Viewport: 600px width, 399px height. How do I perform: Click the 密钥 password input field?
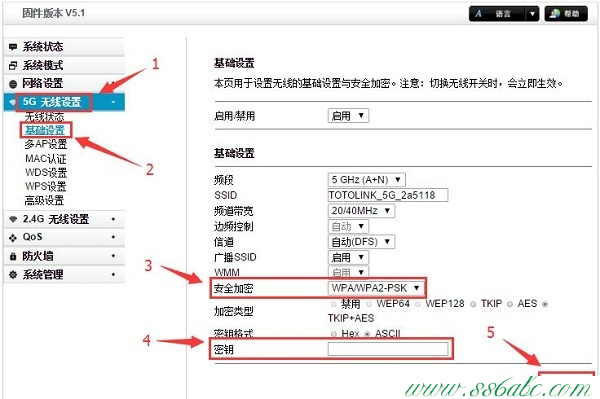(388, 349)
